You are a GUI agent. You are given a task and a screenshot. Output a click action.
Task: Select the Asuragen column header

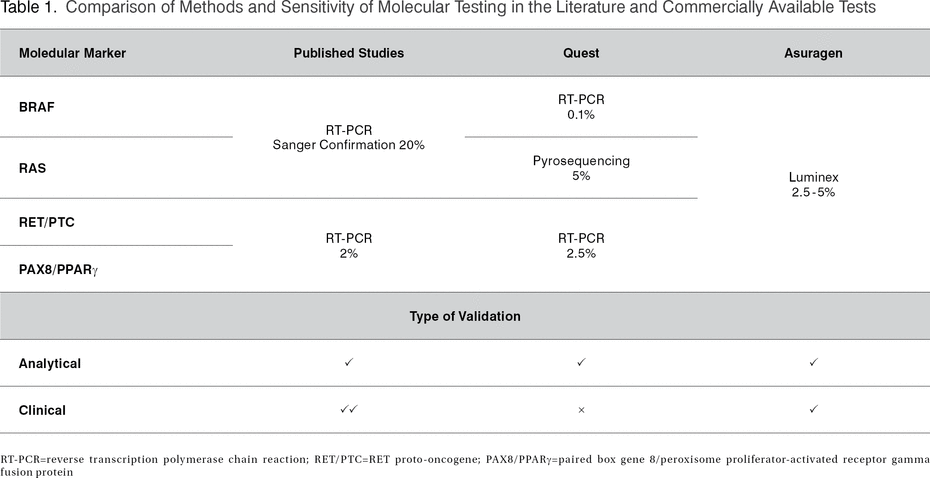click(813, 53)
